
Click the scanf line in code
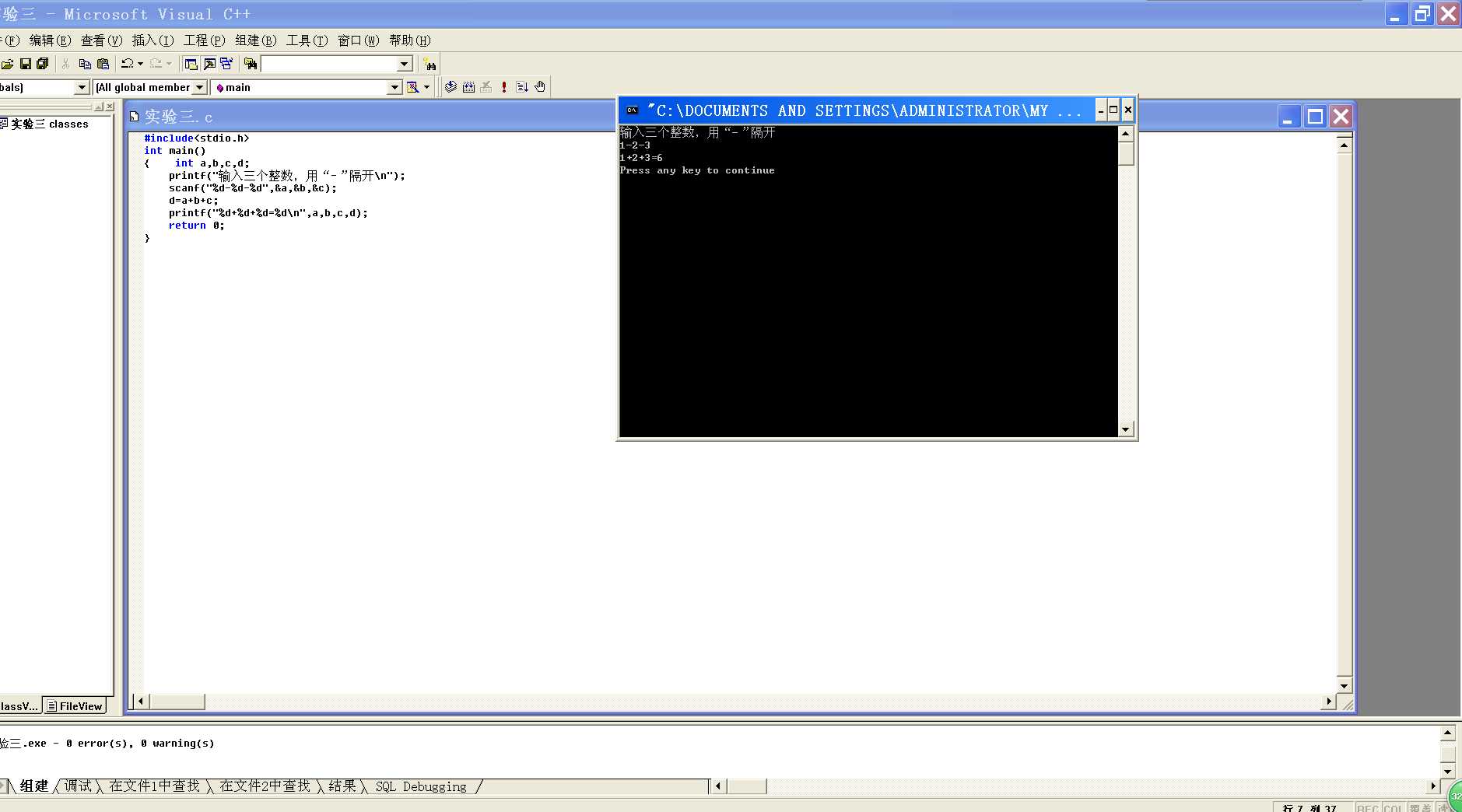coord(253,188)
